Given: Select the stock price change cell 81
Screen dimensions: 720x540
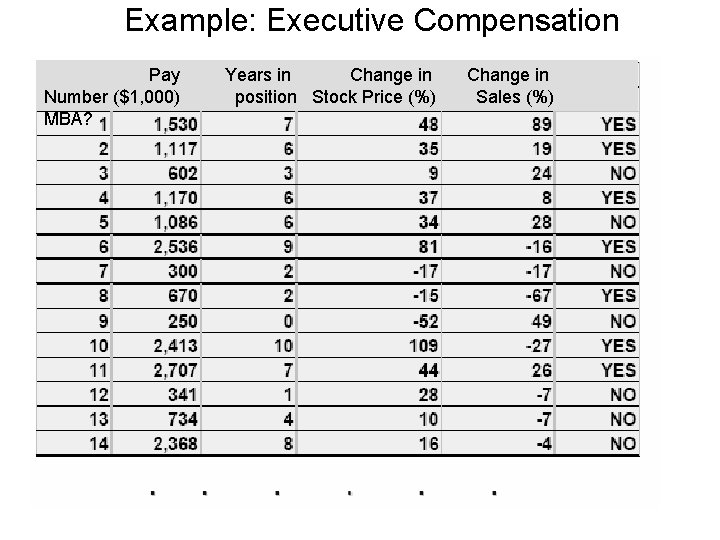Looking at the screenshot, I should pos(427,247).
